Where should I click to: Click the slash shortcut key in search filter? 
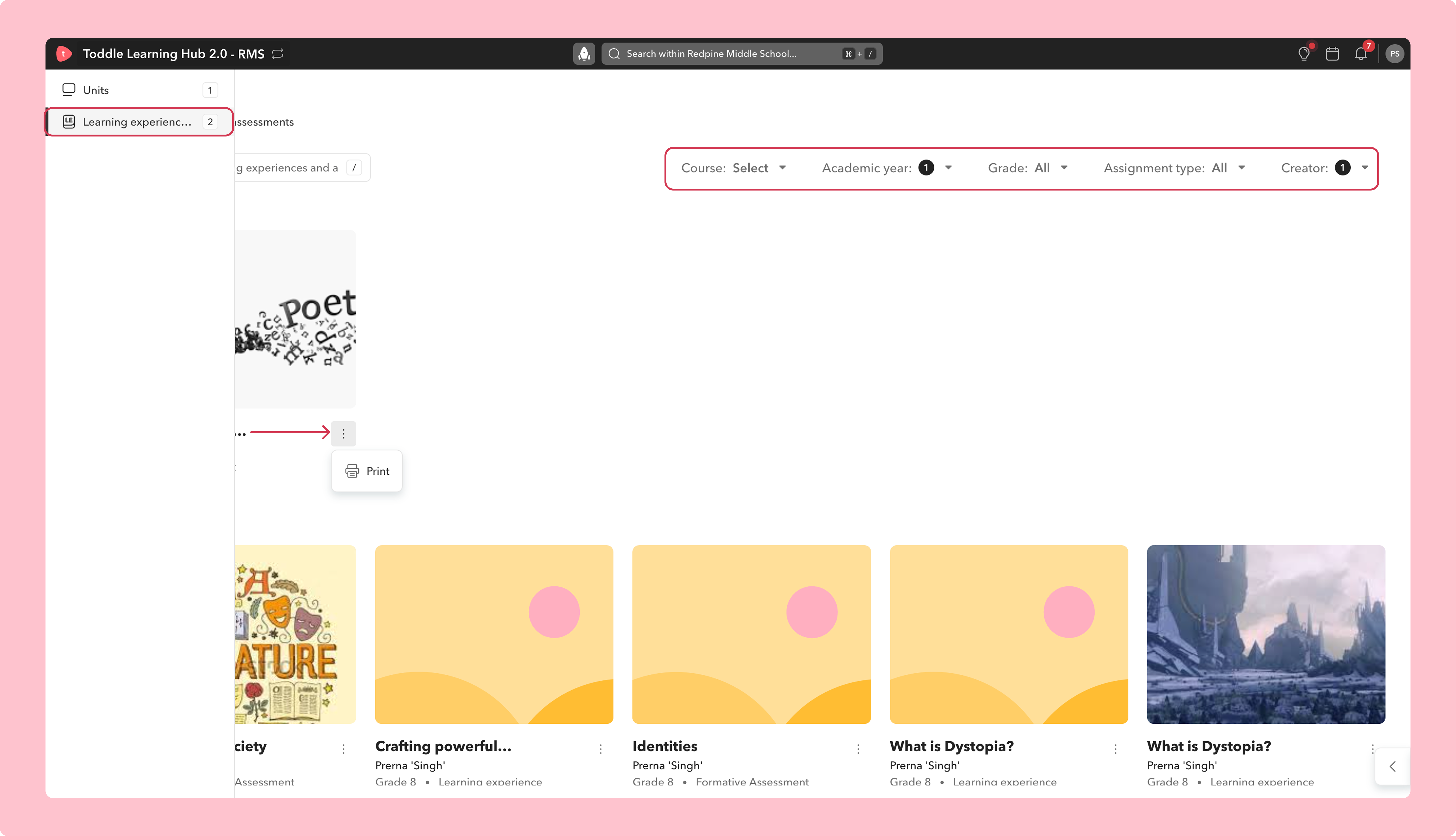(x=354, y=168)
